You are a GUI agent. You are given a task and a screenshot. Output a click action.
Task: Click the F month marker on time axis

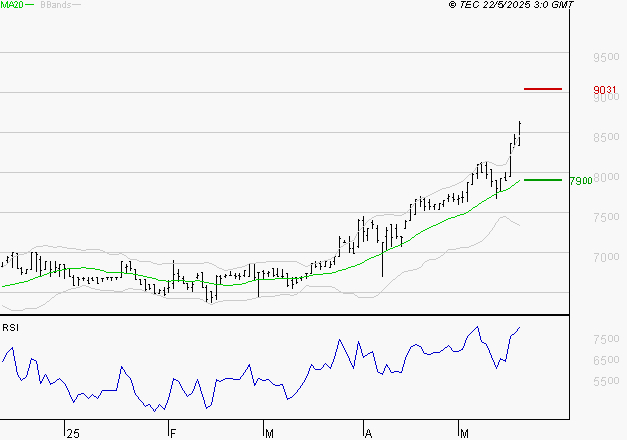point(172,433)
